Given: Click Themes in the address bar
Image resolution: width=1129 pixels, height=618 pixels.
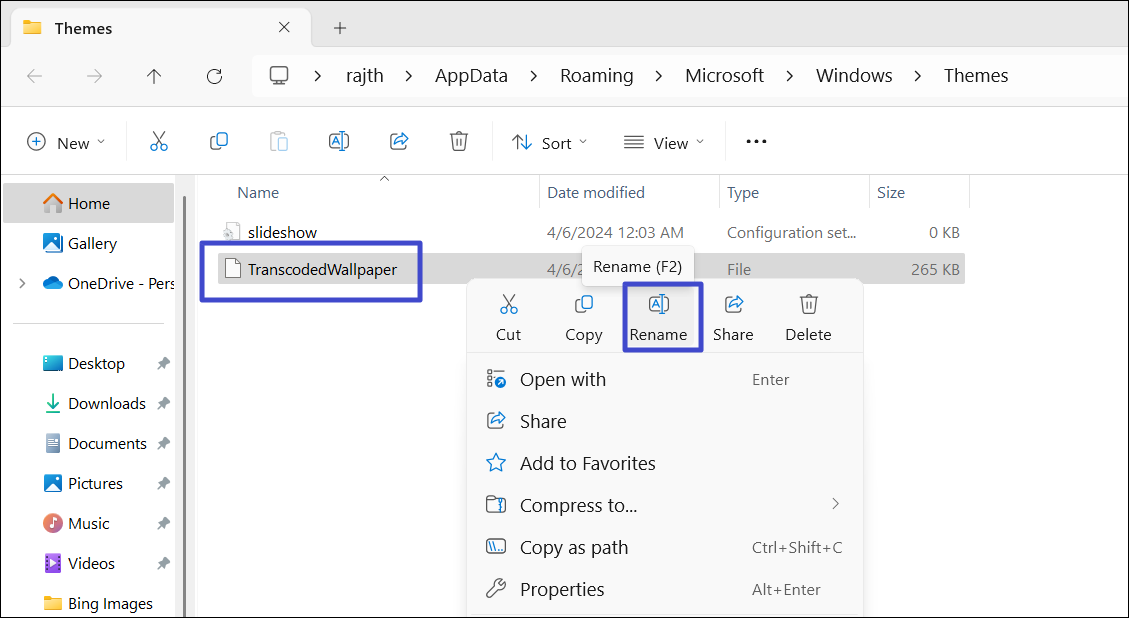Looking at the screenshot, I should coord(976,76).
